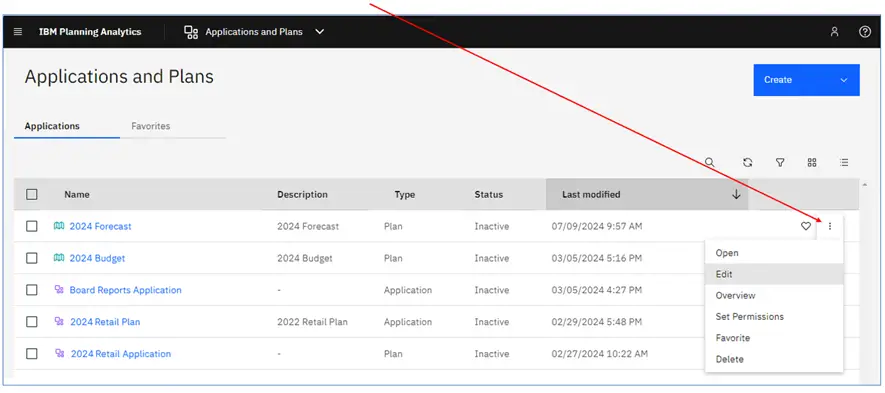
Task: Expand the Create button dropdown
Action: 844,80
